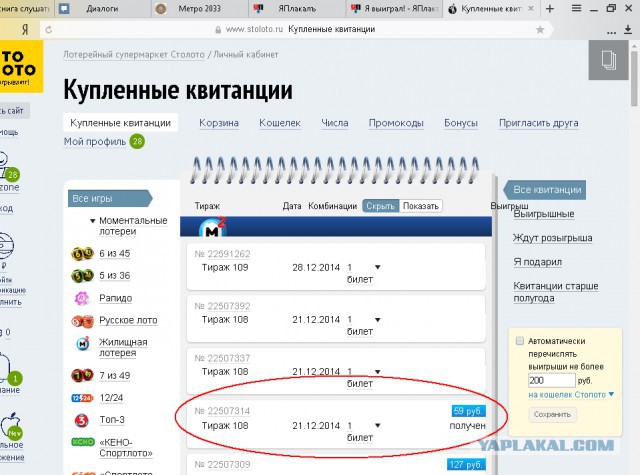Open Мой профиль link
Image resolution: width=640 pixels, height=475 pixels.
[95, 142]
